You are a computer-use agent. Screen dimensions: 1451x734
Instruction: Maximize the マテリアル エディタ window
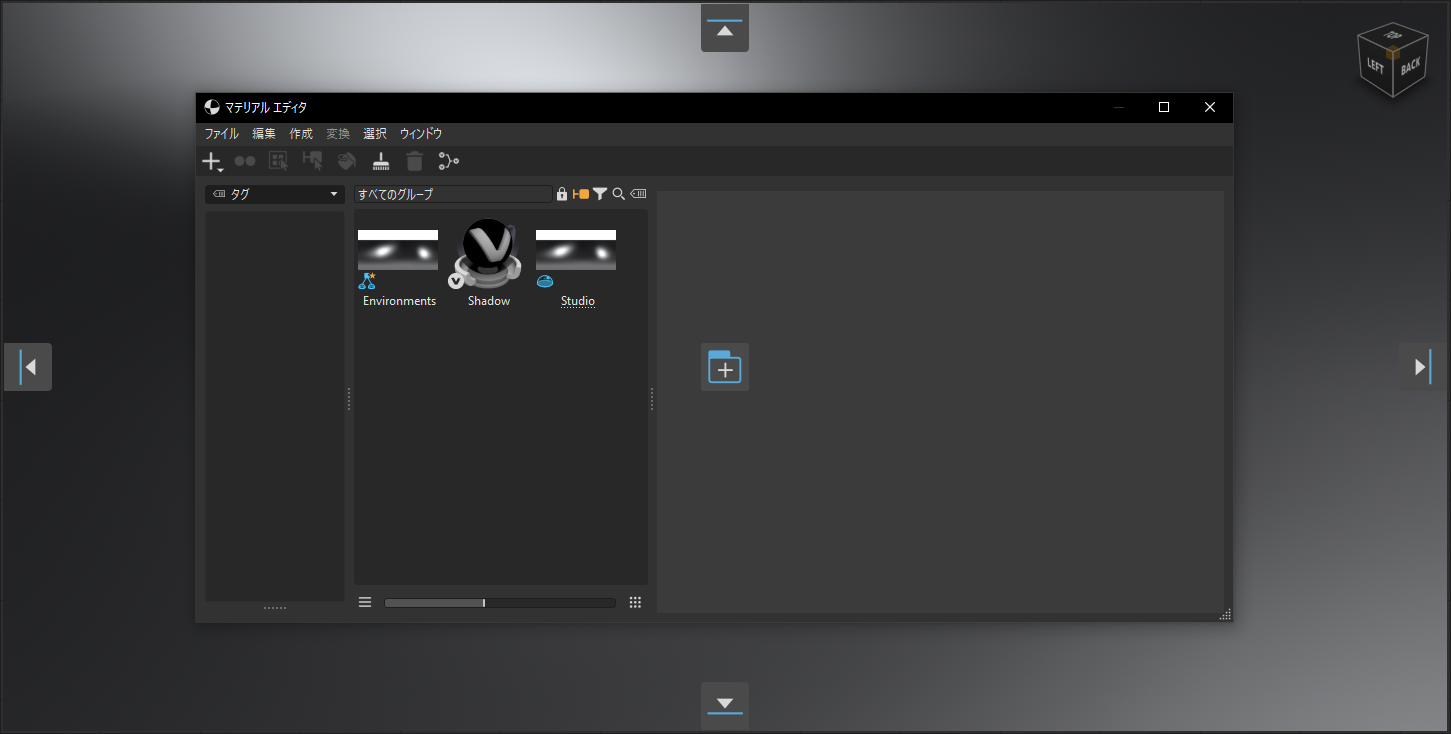1164,107
